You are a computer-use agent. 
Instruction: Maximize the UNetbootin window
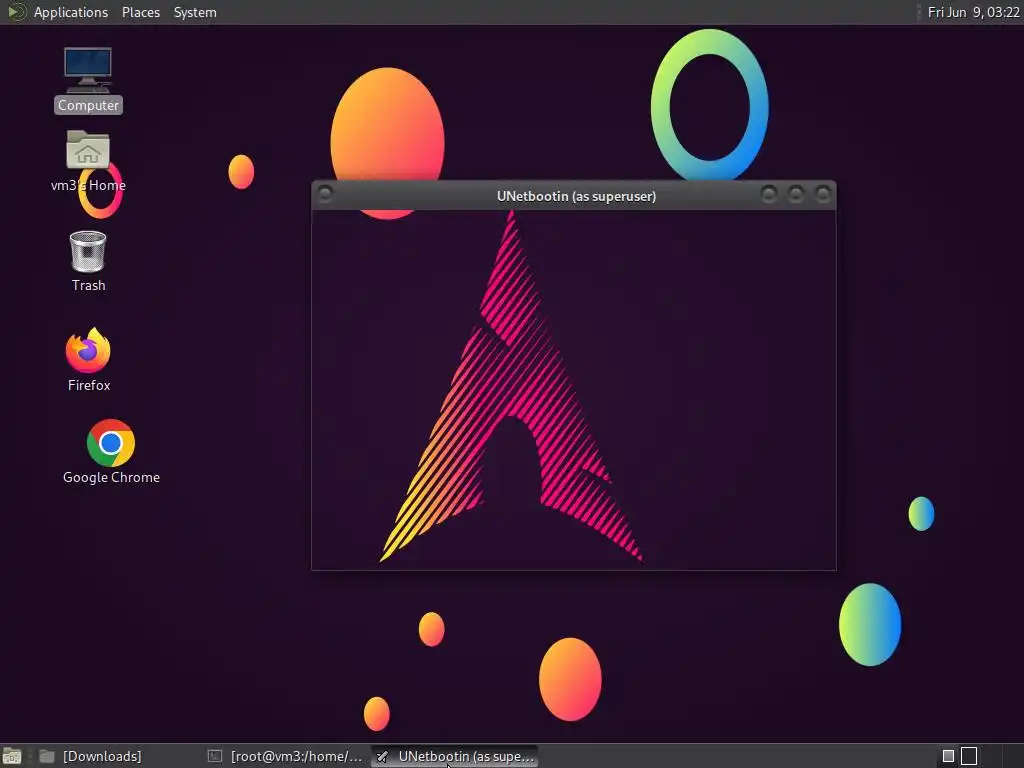(x=795, y=193)
